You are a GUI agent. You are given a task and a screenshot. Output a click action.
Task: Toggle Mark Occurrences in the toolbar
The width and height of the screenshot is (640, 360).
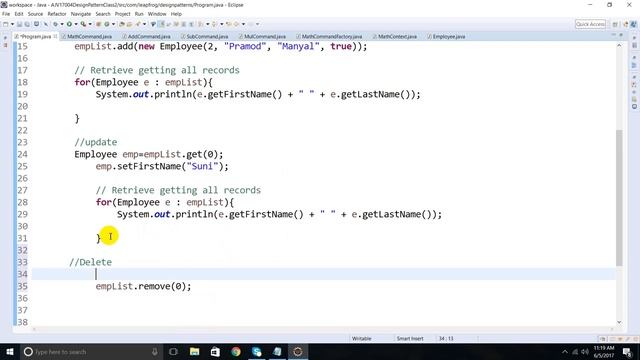tap(162, 24)
